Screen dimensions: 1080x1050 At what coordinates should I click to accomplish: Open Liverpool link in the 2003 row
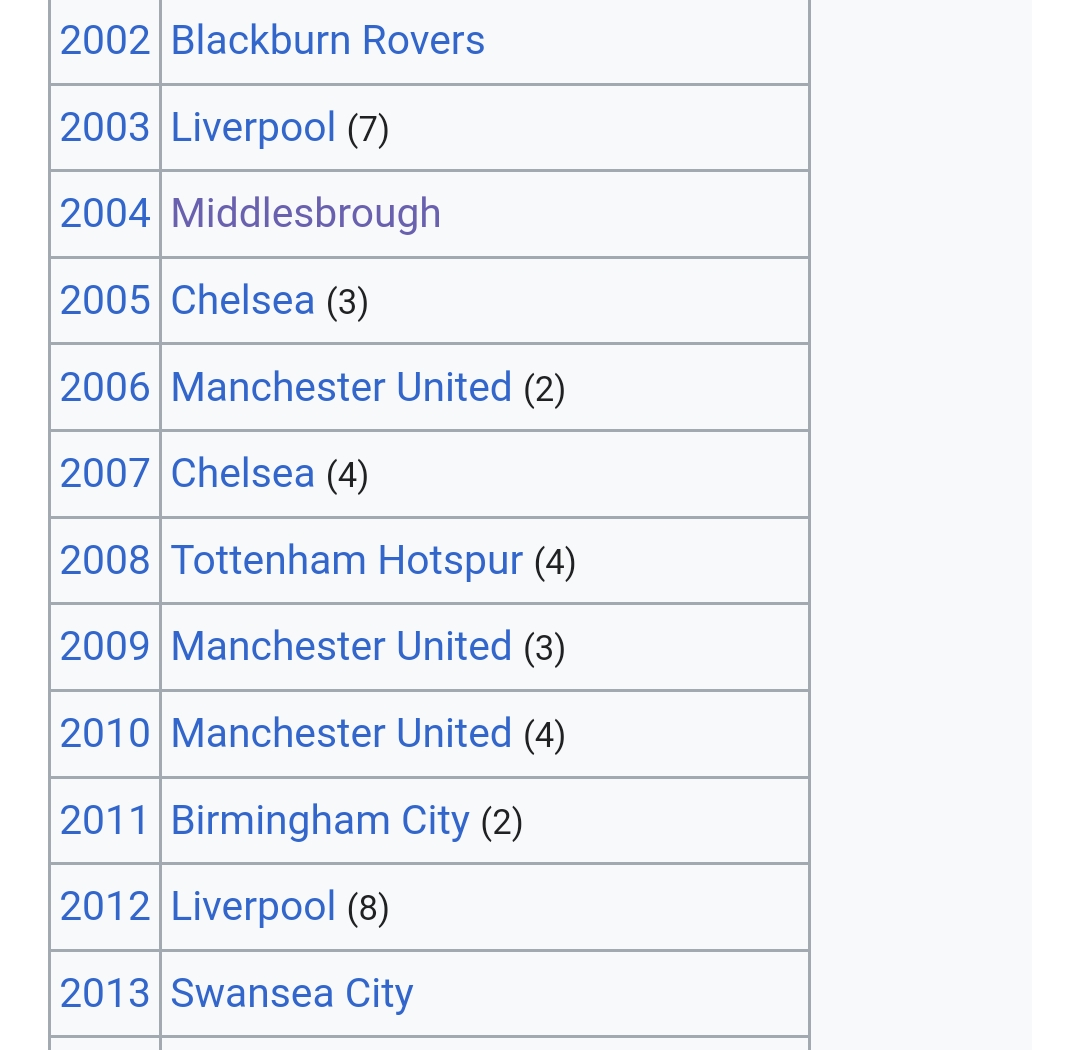coord(253,128)
